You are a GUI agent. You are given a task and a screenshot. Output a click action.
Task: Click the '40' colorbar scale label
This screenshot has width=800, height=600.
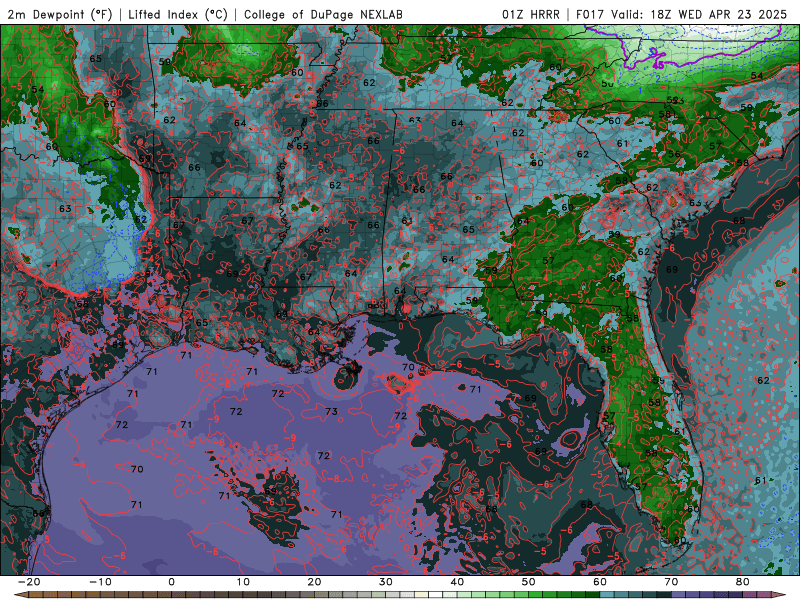pyautogui.click(x=457, y=582)
